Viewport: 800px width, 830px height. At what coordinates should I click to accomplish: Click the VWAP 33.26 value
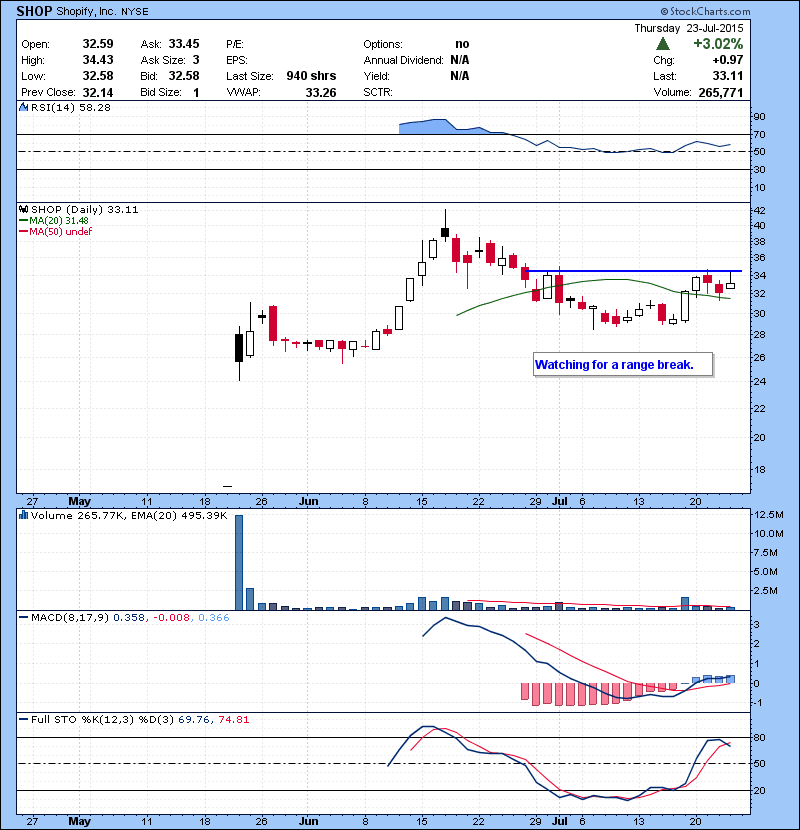pos(321,93)
